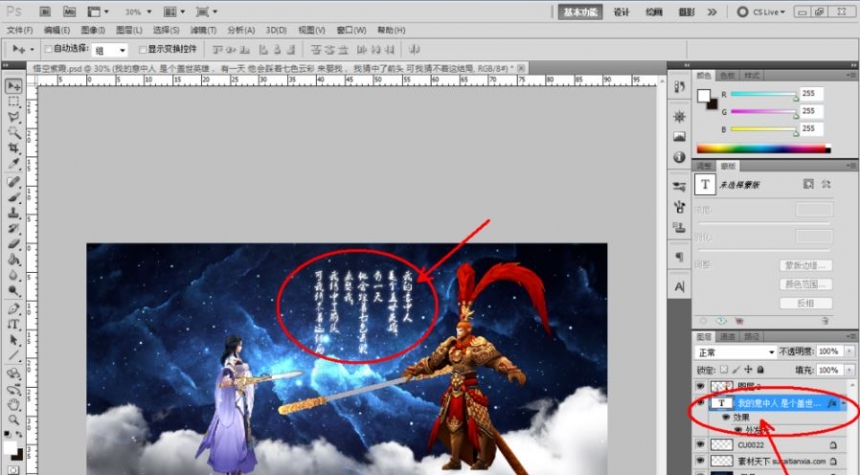Open the opacity 100% slider arrow
Screen dimensions: 860x475
click(850, 352)
